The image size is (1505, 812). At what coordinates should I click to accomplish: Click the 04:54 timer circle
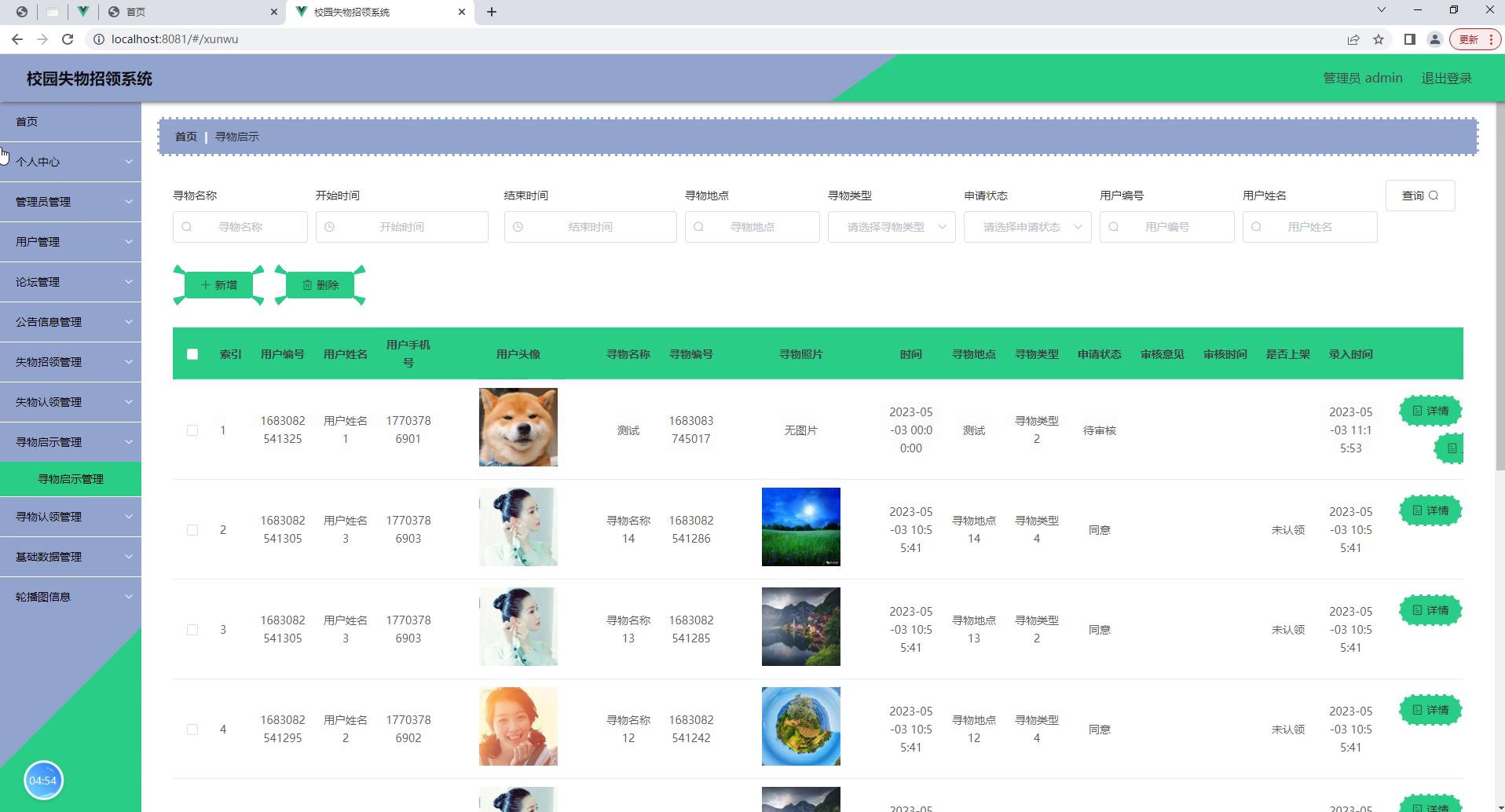coord(43,781)
